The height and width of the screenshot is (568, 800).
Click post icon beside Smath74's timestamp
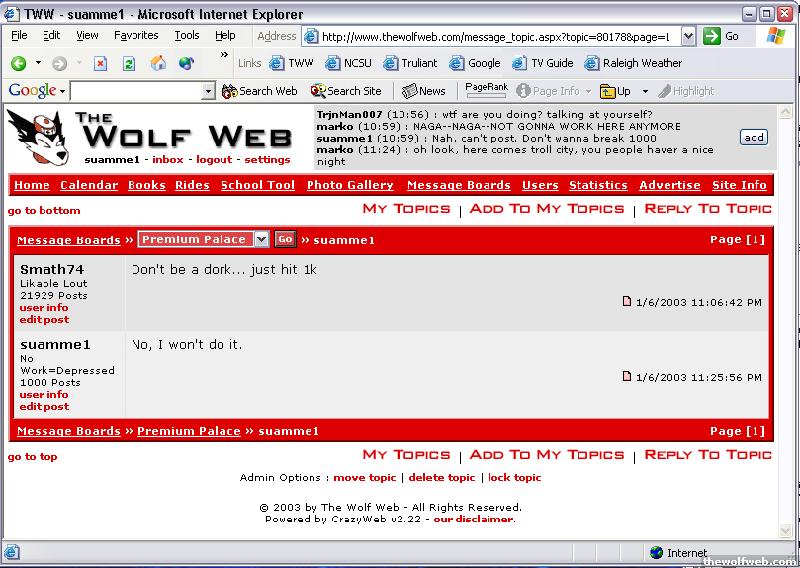tap(627, 301)
